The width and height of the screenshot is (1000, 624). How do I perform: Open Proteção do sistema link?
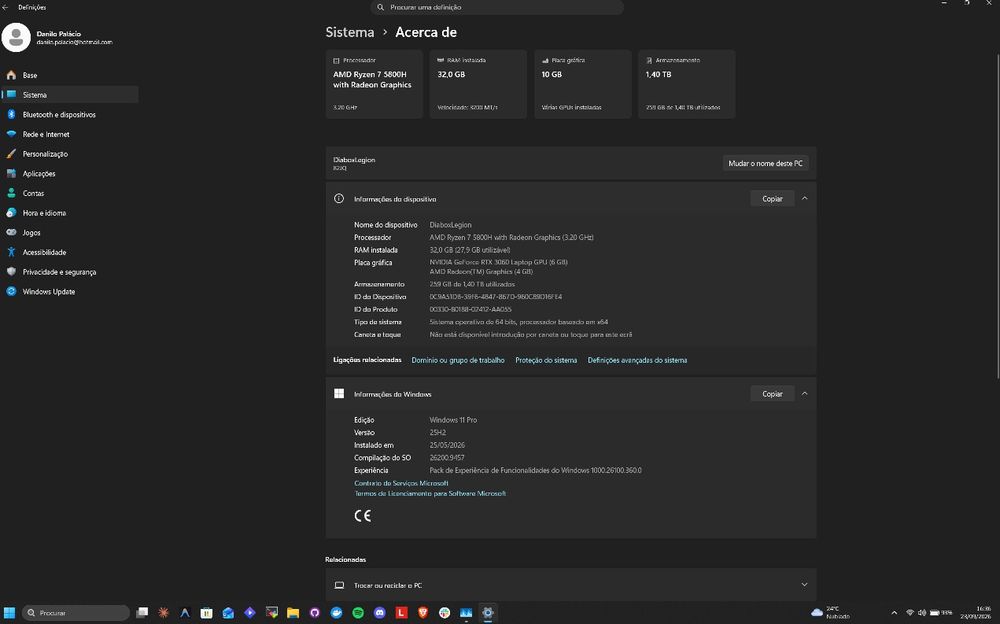coord(546,360)
